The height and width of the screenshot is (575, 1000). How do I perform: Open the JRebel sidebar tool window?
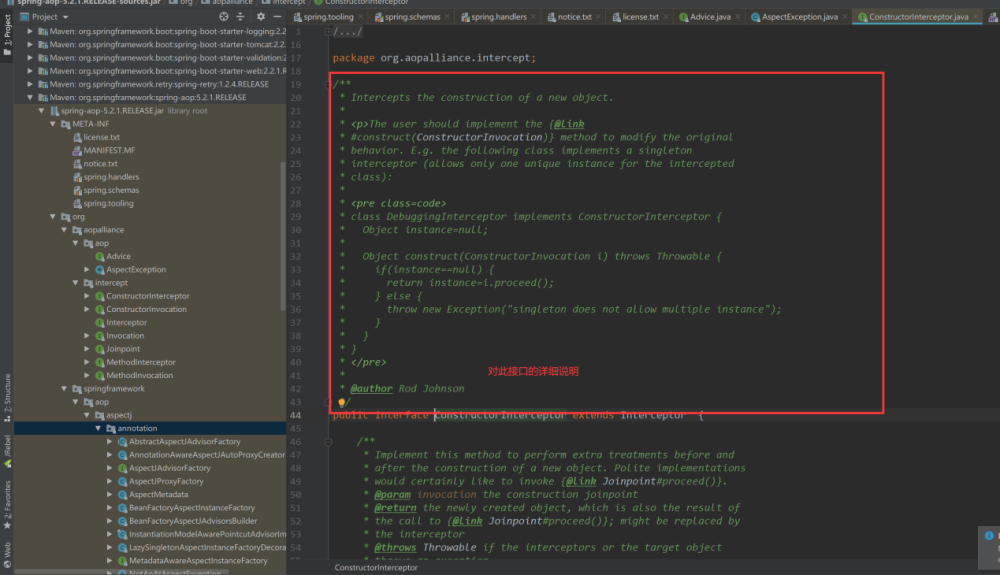7,451
